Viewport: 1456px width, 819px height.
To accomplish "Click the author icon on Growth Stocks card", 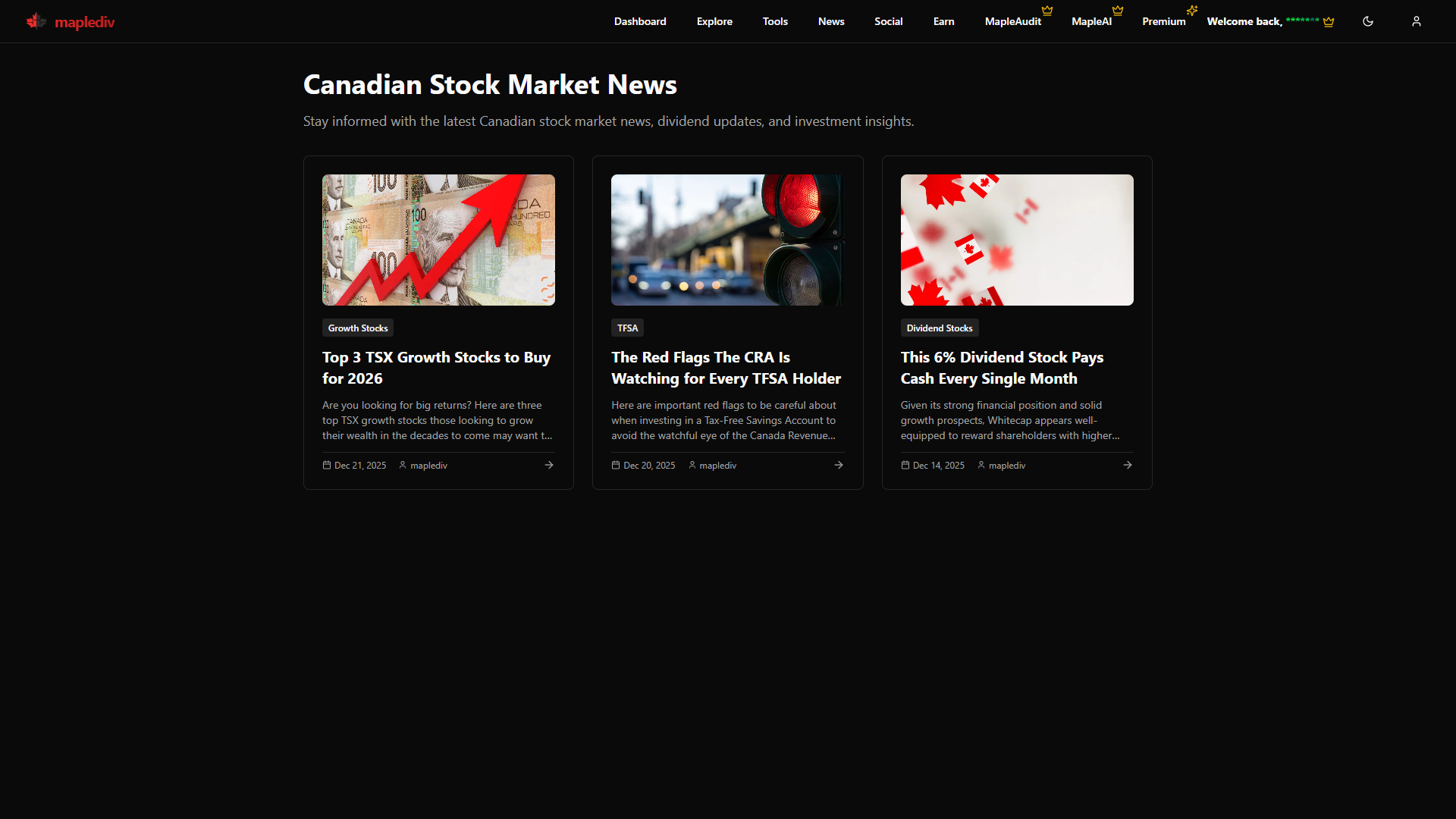I will pos(403,465).
